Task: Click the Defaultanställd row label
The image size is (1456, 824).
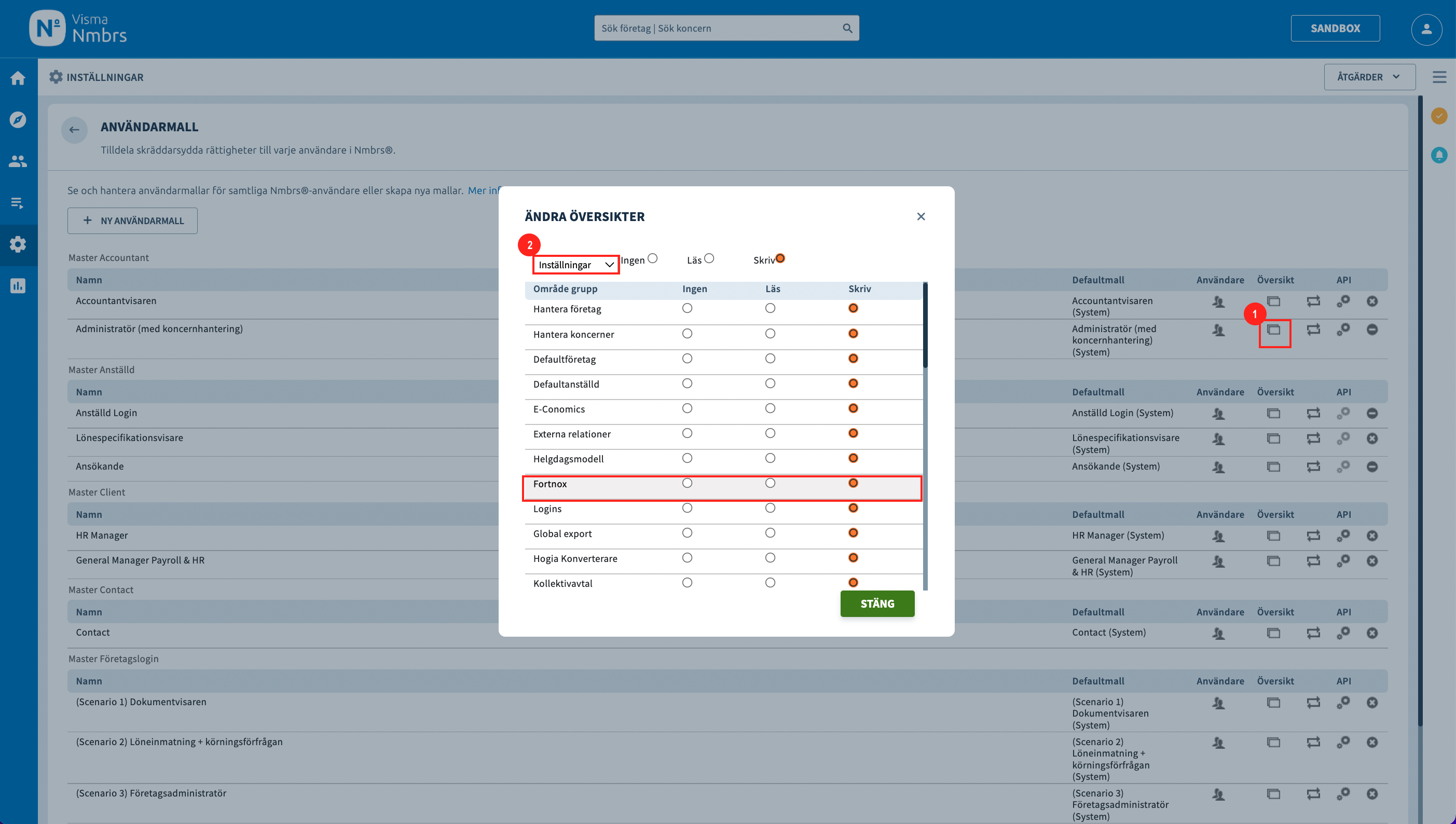Action: tap(566, 384)
